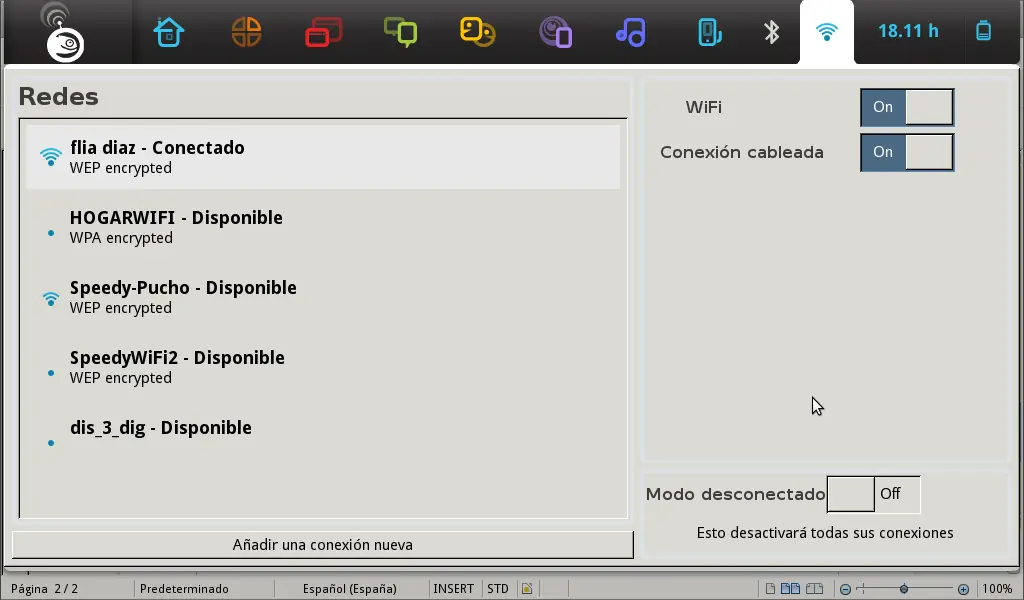
Task: Open the orange Applications grid icon
Action: coord(246,32)
